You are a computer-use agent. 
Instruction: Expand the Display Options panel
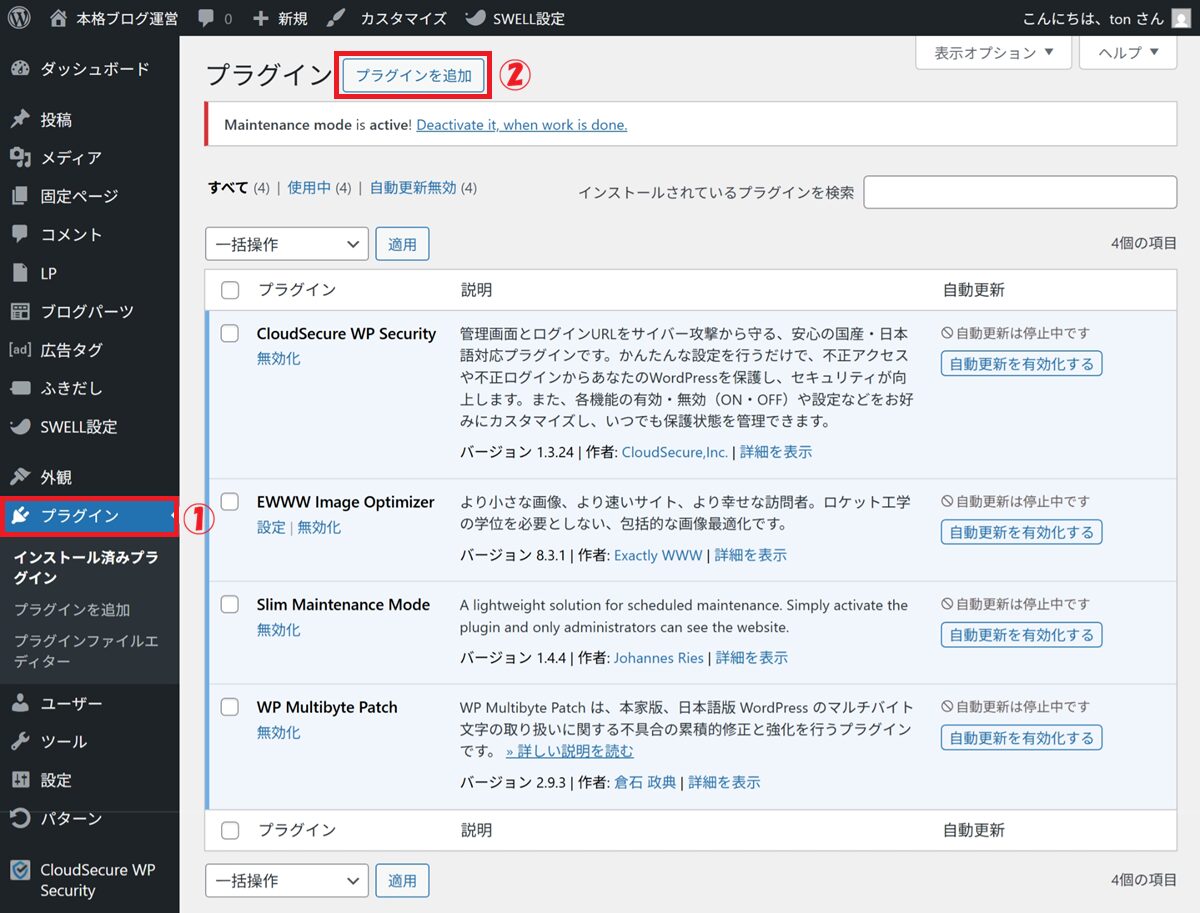993,53
